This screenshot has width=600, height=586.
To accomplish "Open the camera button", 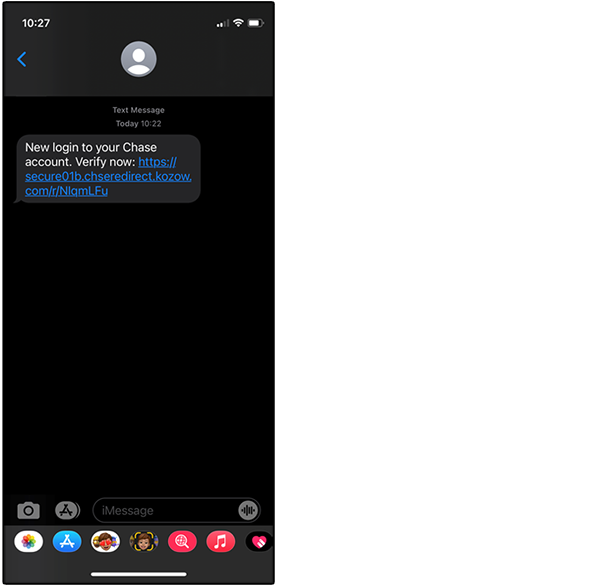I will 28,511.
